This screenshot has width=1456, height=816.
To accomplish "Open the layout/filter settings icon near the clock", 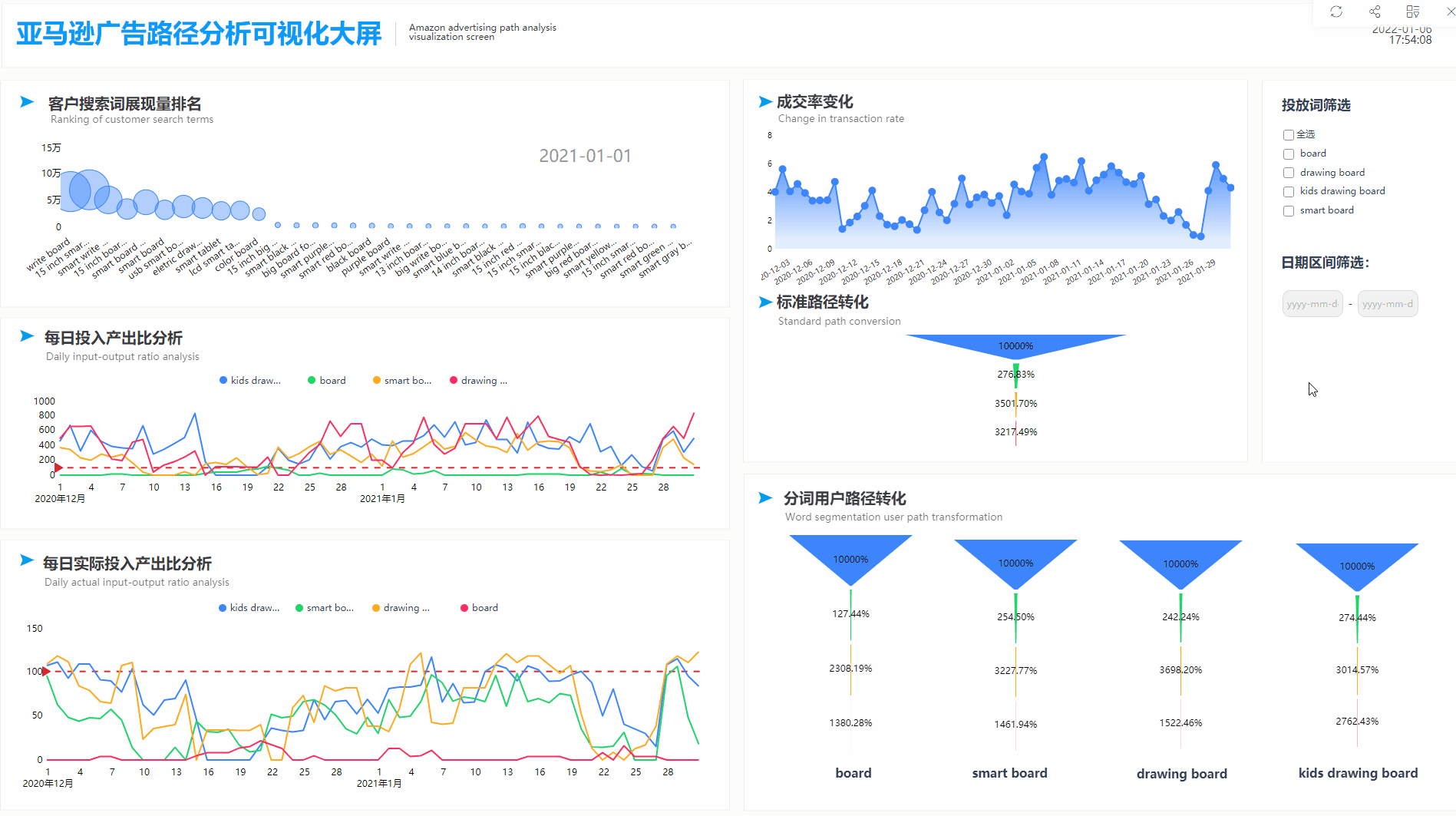I will 1411,12.
